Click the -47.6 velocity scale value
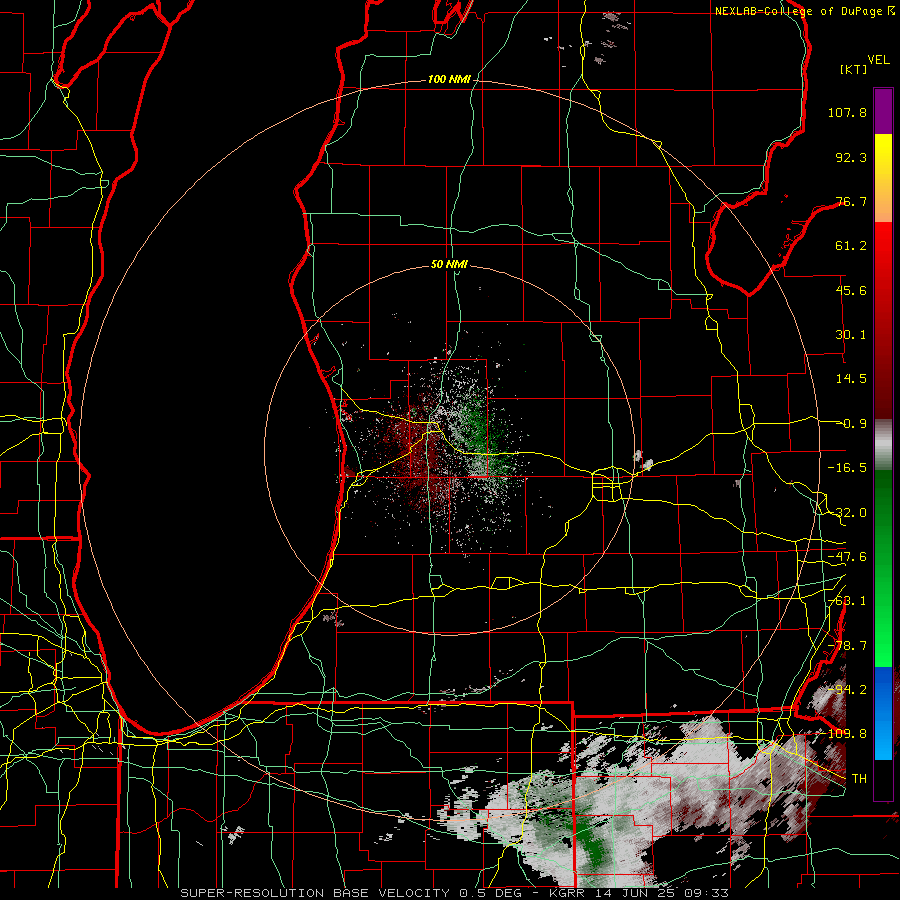900x900 pixels. [847, 557]
